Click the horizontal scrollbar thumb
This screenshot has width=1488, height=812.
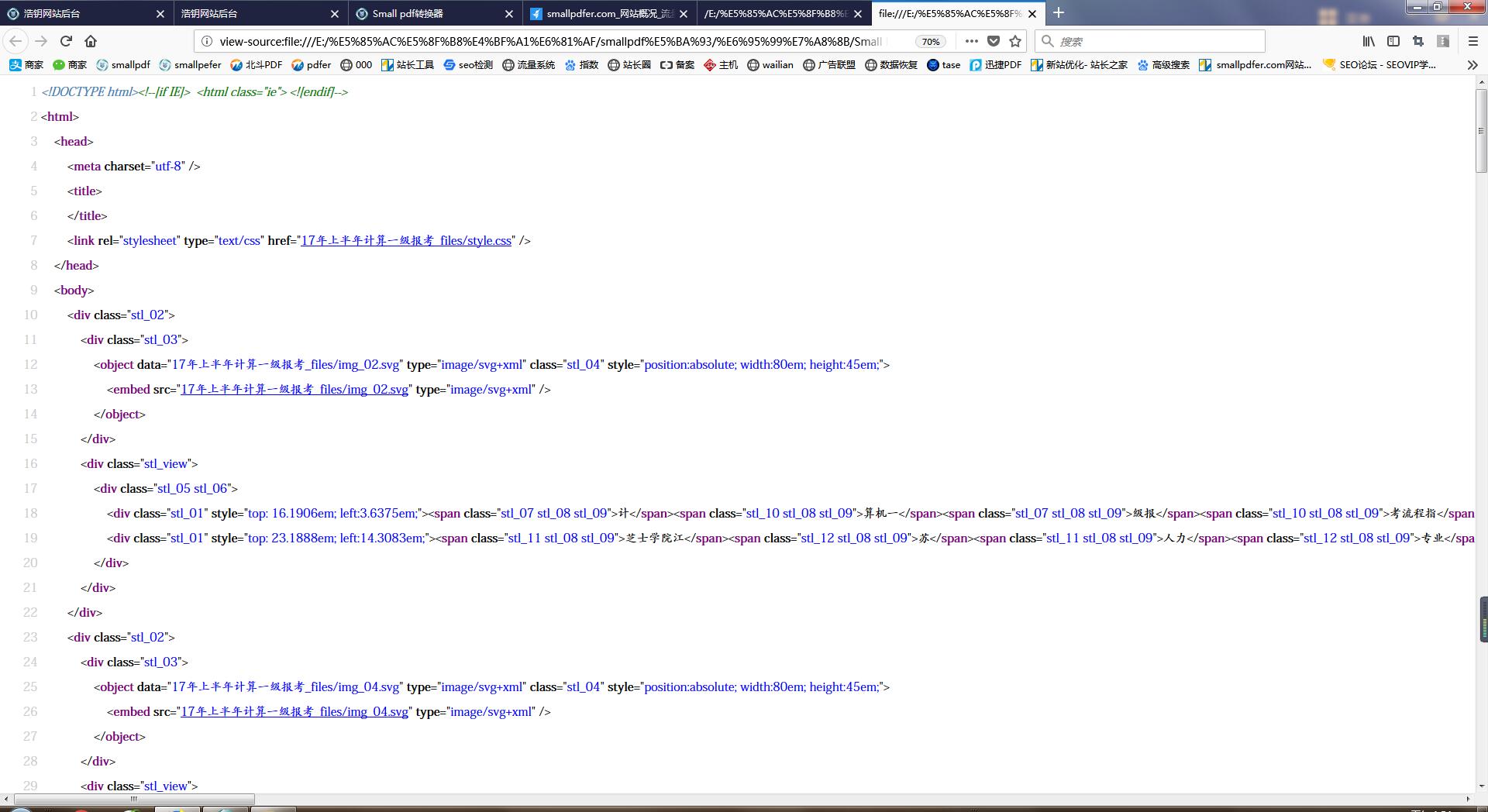pos(133,799)
